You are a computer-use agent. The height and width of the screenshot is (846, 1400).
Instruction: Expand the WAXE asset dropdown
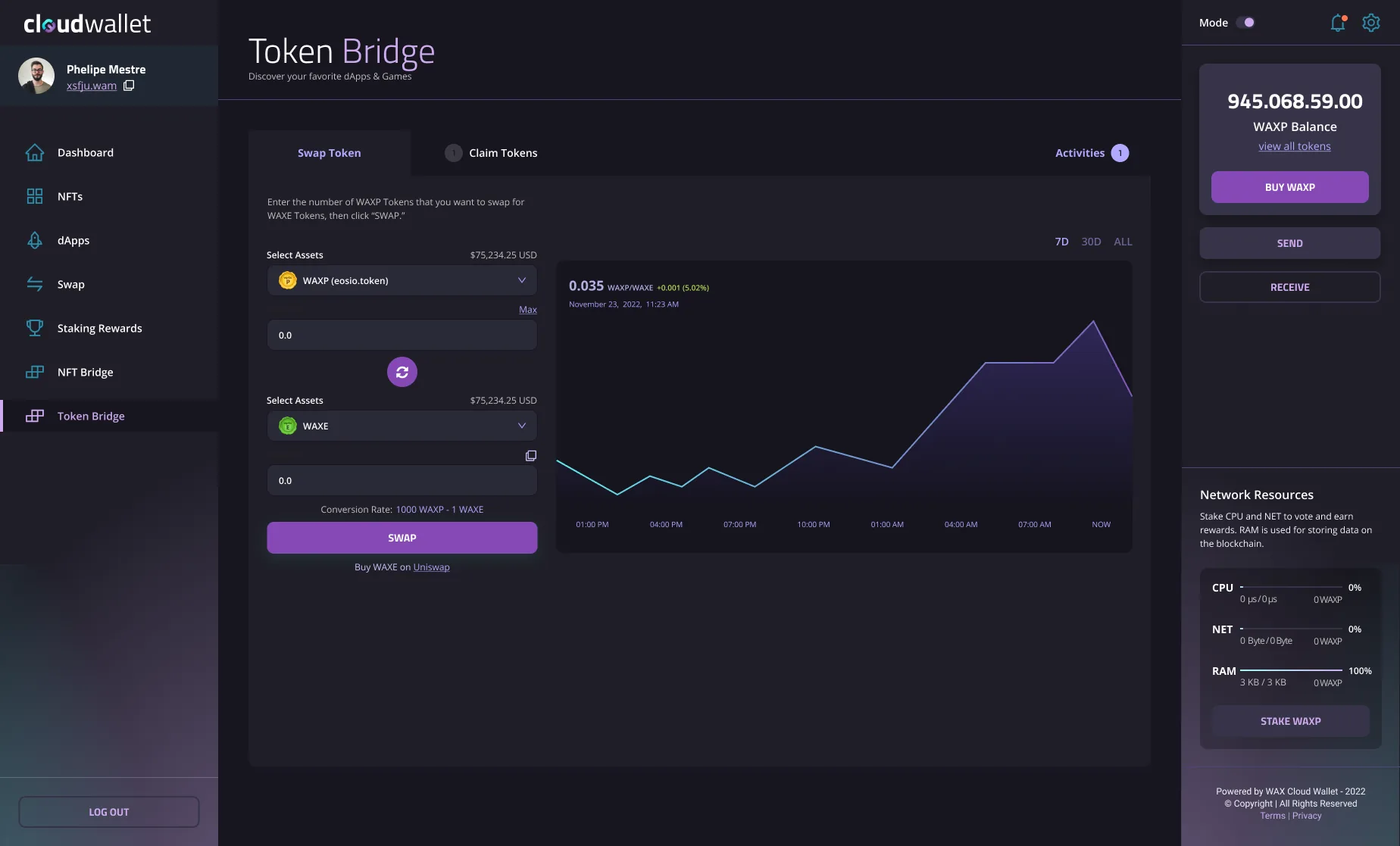(402, 426)
